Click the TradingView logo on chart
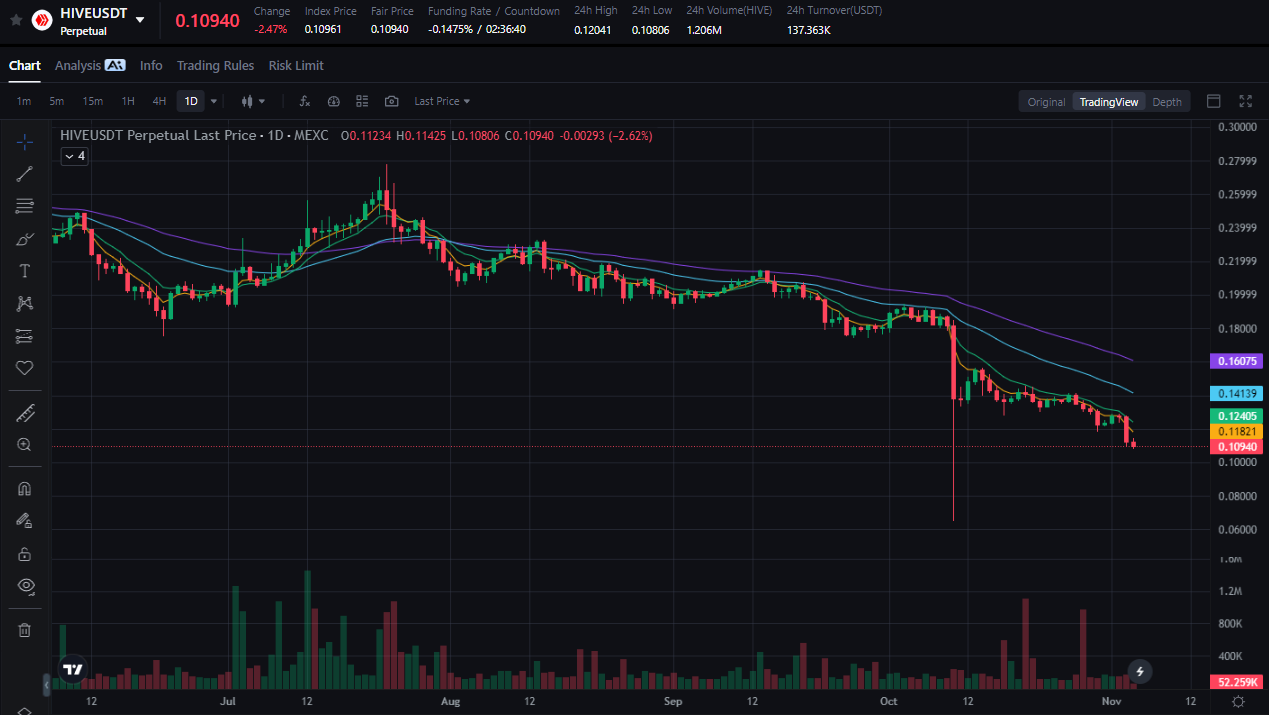This screenshot has height=715, width=1269. coord(72,669)
